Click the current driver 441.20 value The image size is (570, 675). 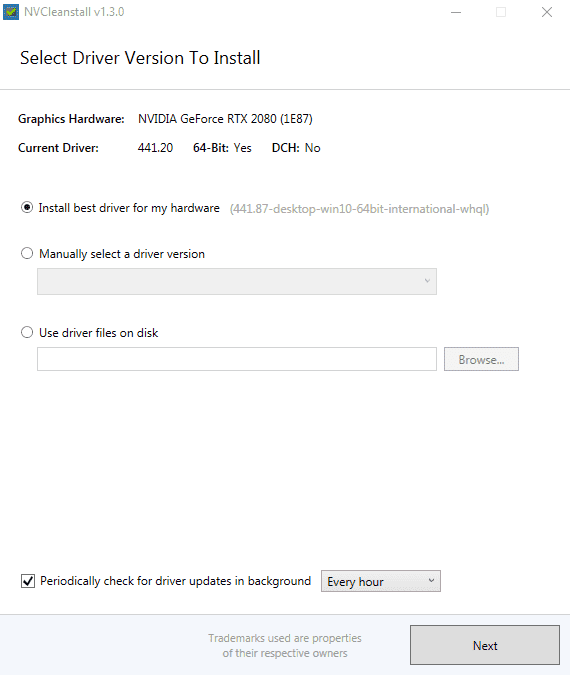155,148
